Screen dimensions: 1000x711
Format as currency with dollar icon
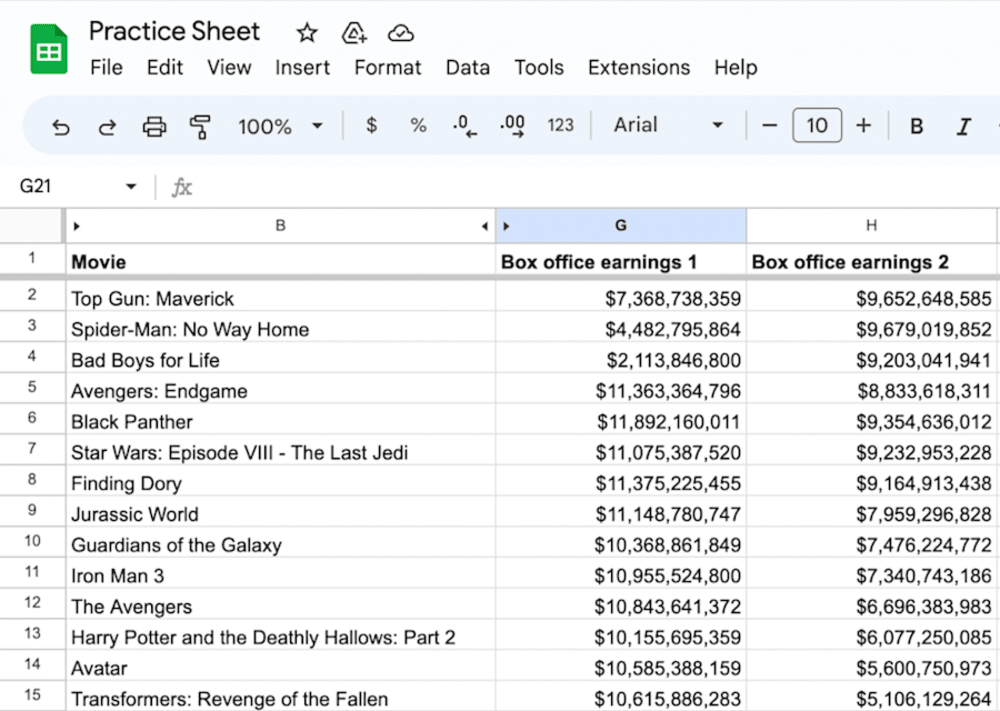371,125
